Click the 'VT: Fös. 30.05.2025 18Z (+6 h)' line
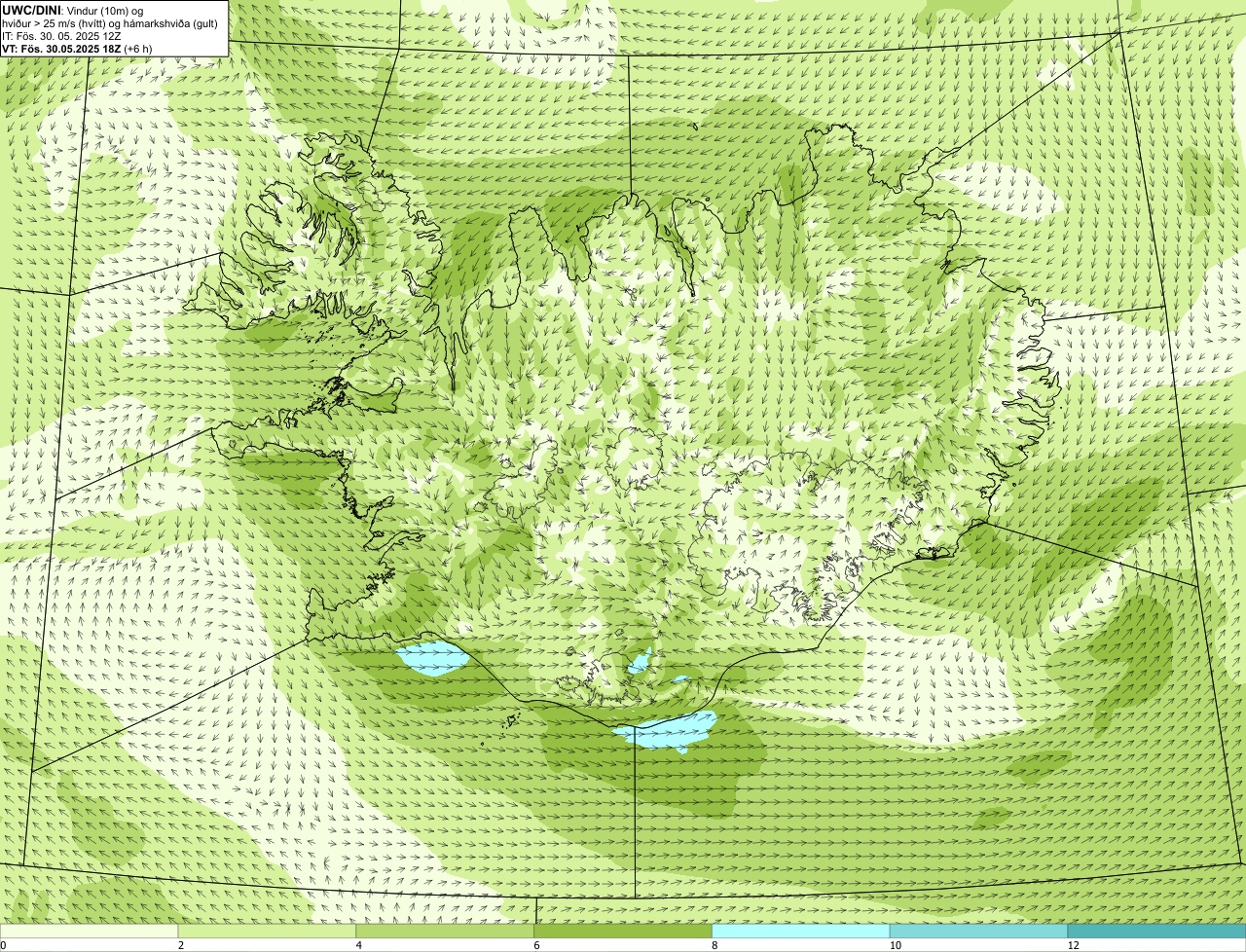Screen dimensions: 1246x952 (x=77, y=48)
